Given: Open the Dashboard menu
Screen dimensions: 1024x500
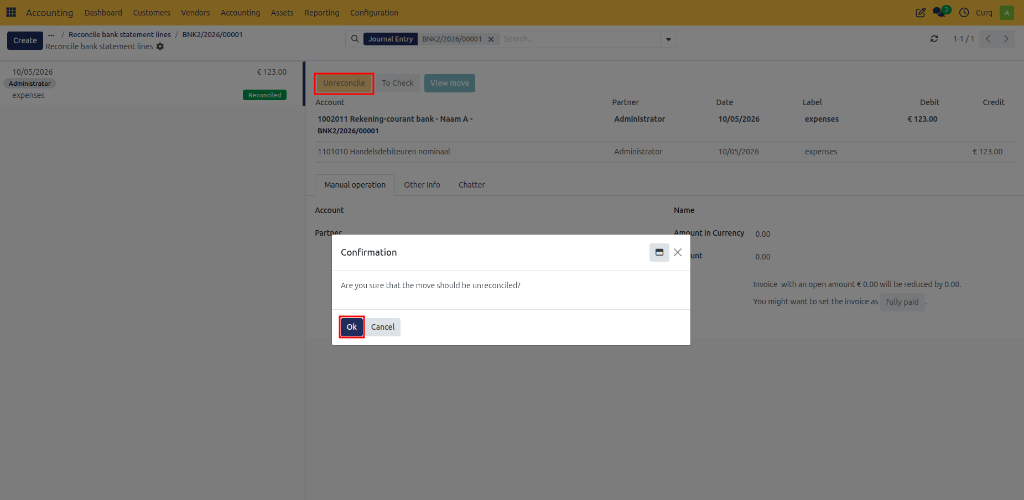Looking at the screenshot, I should tap(103, 12).
